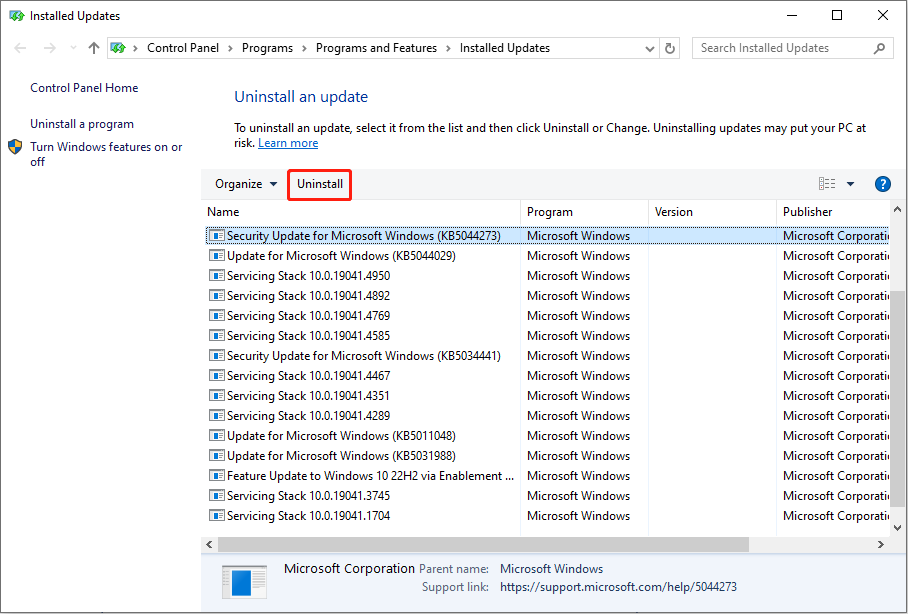
Task: Open Control Panel breadcrumb
Action: click(x=183, y=48)
